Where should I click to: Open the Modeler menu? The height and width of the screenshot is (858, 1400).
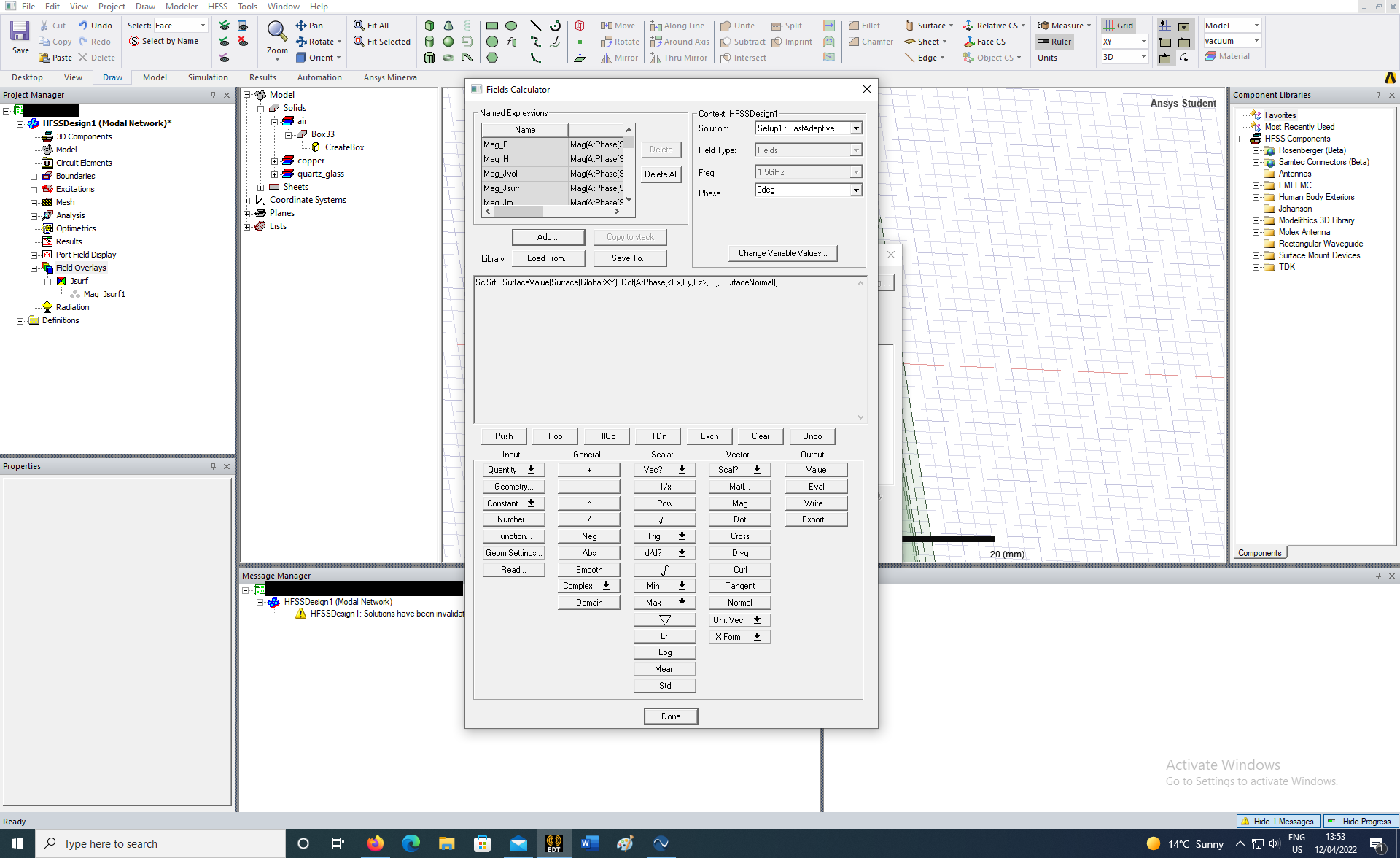point(181,7)
